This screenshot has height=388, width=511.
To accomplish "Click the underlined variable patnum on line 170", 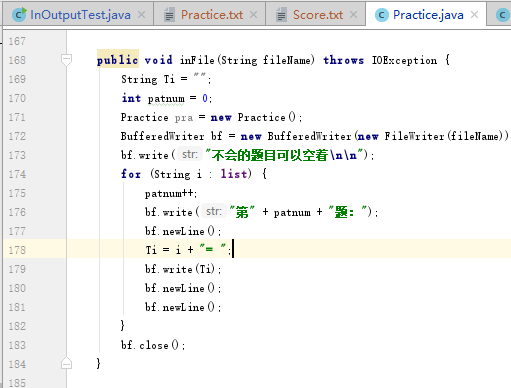I will click(x=166, y=99).
